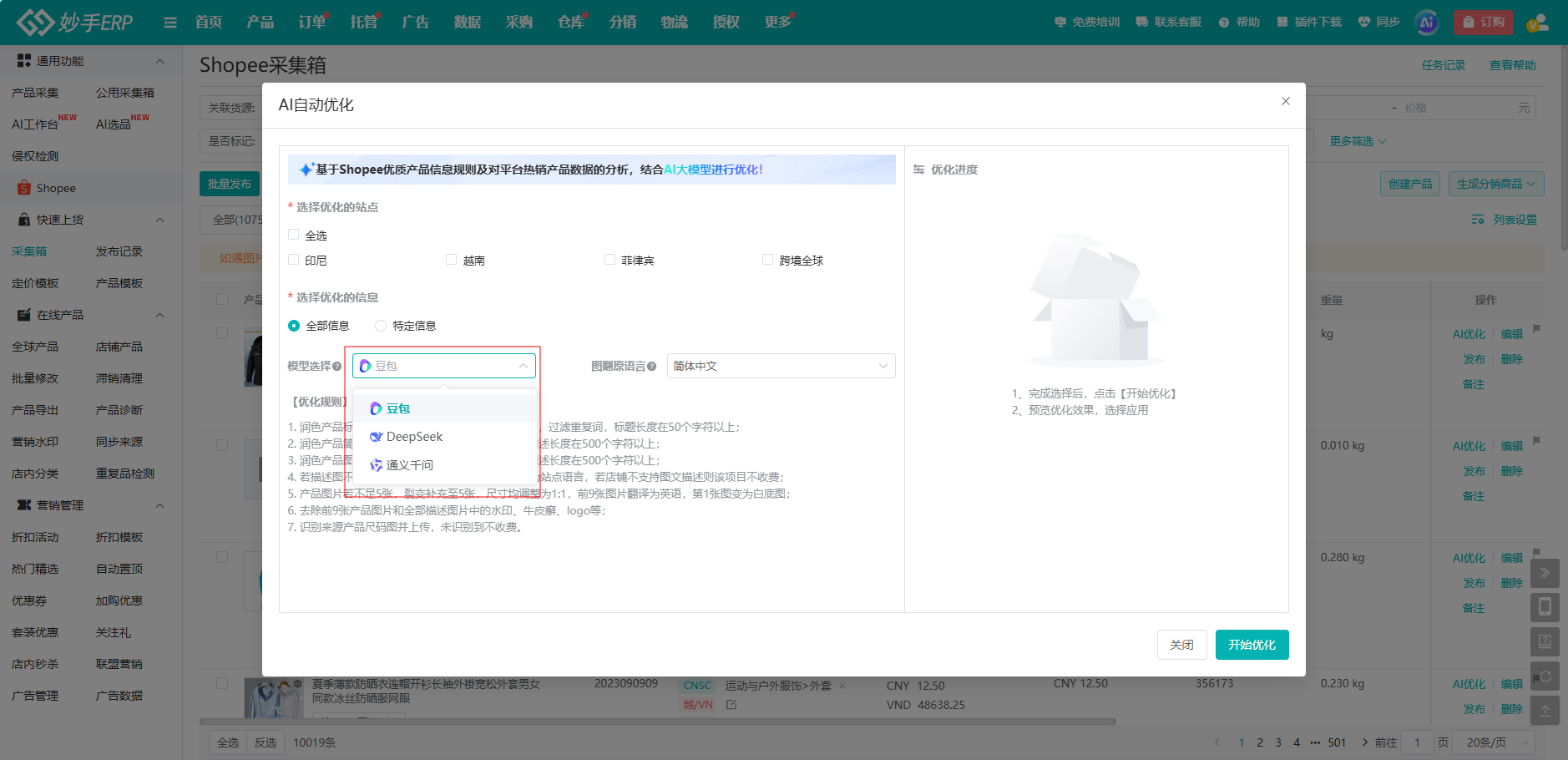The height and width of the screenshot is (760, 1568).
Task: Click the 前往 page number input
Action: (1417, 742)
